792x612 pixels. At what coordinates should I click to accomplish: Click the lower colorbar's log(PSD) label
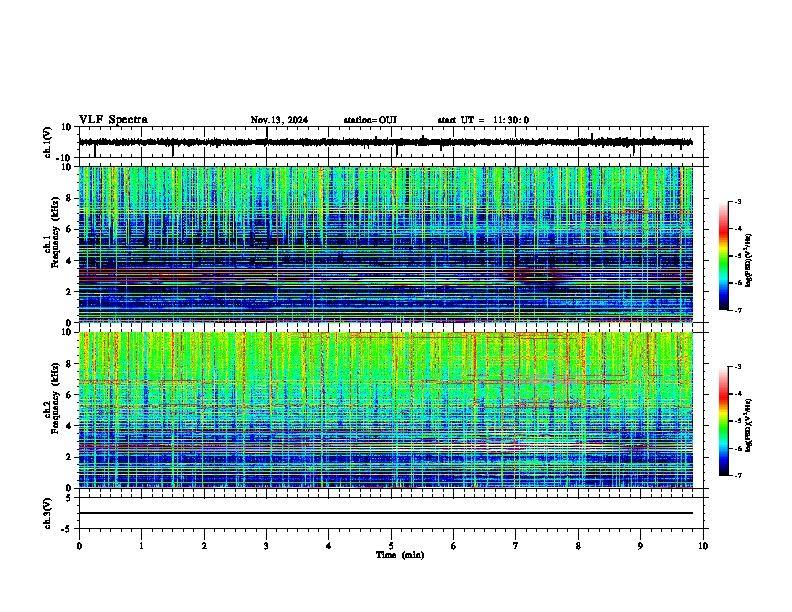tap(748, 425)
